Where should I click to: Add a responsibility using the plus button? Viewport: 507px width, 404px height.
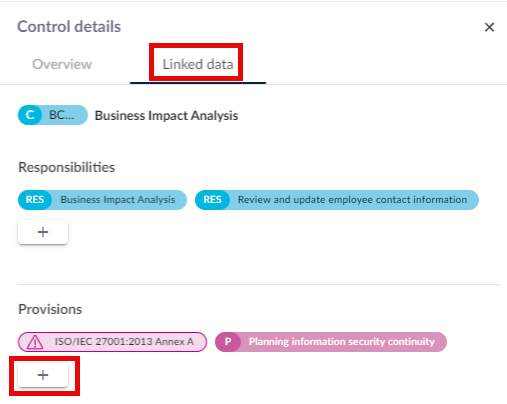43,232
